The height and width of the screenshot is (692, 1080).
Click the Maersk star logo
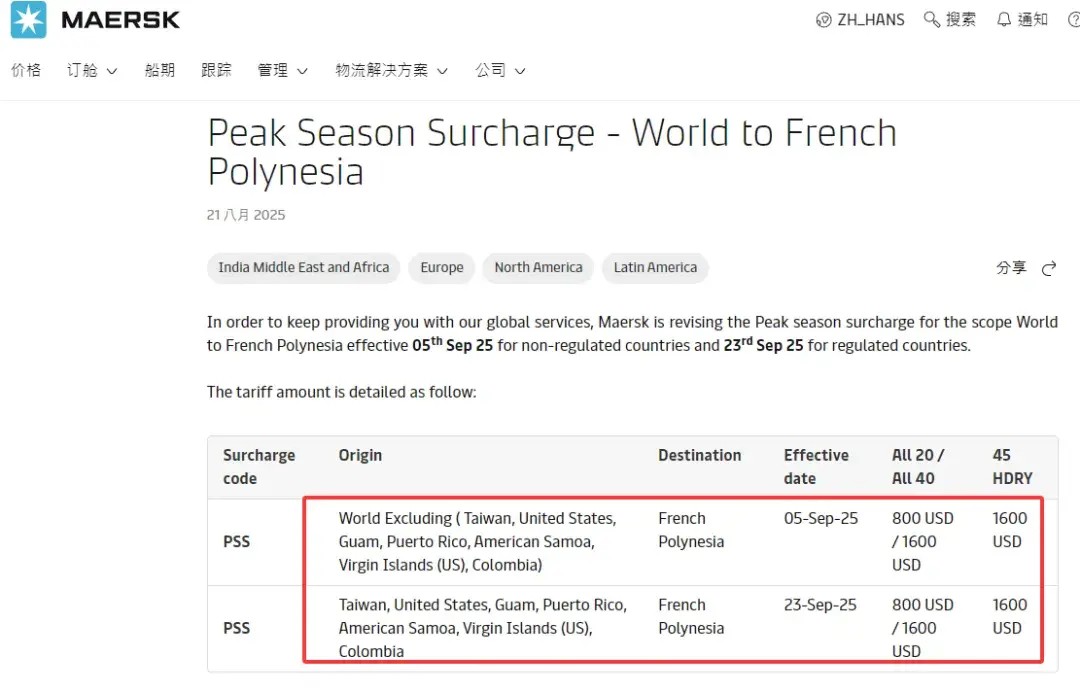[28, 20]
